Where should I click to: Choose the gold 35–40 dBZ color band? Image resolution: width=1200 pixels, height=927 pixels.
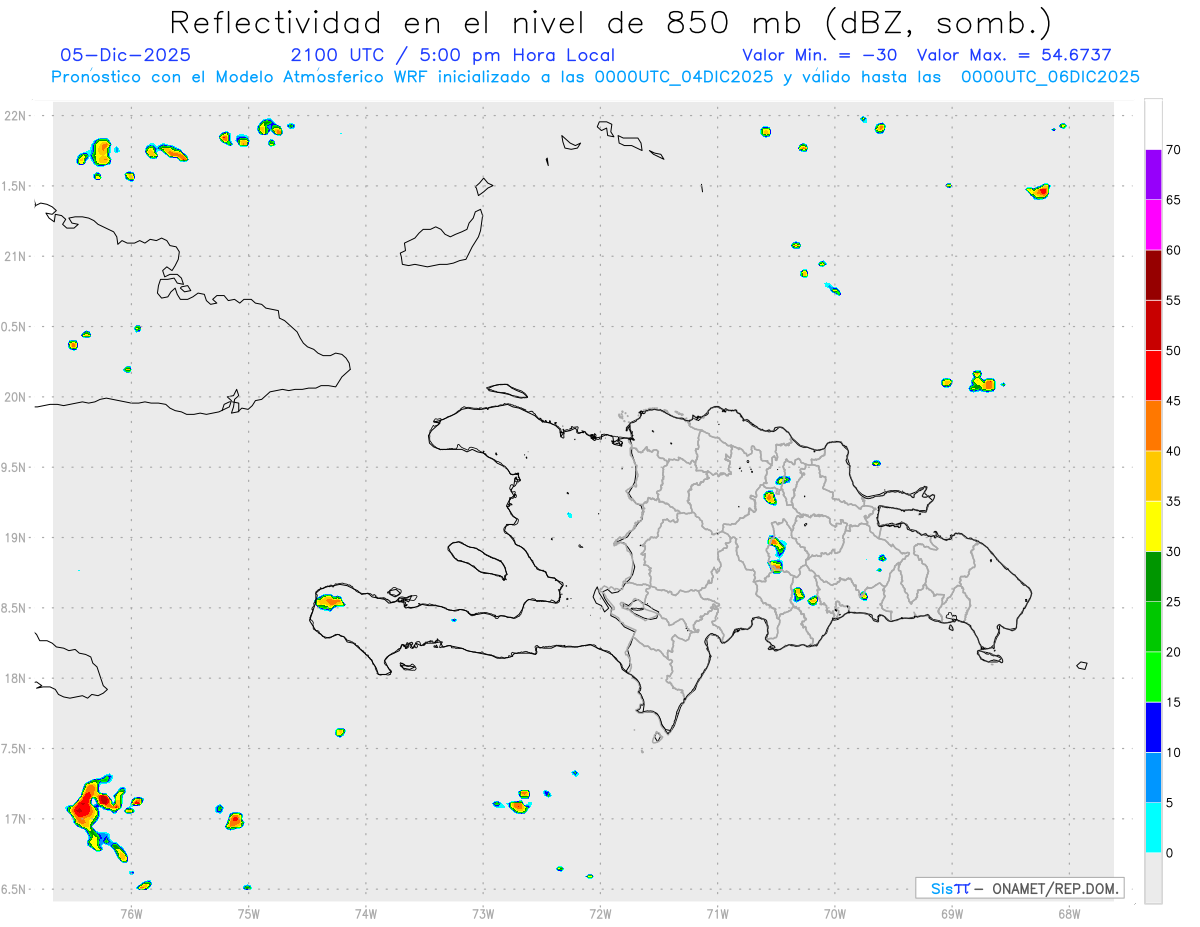(1153, 476)
